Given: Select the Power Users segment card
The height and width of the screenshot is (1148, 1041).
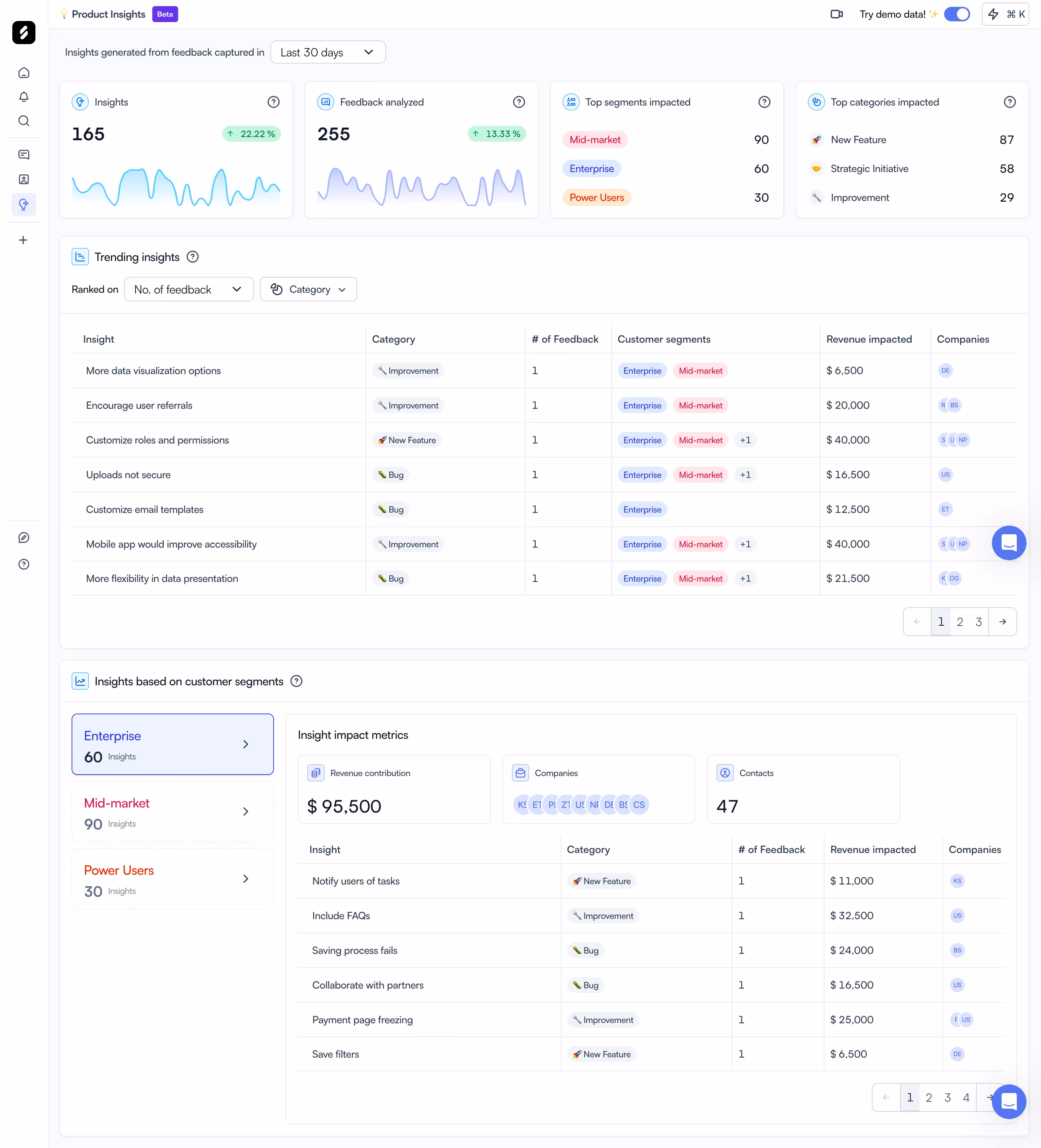Looking at the screenshot, I should pyautogui.click(x=172, y=879).
